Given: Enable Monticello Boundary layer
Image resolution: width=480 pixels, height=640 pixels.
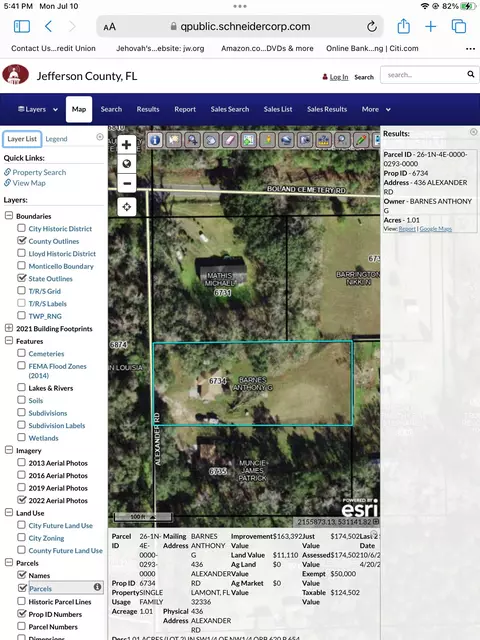Looking at the screenshot, I should (21, 266).
